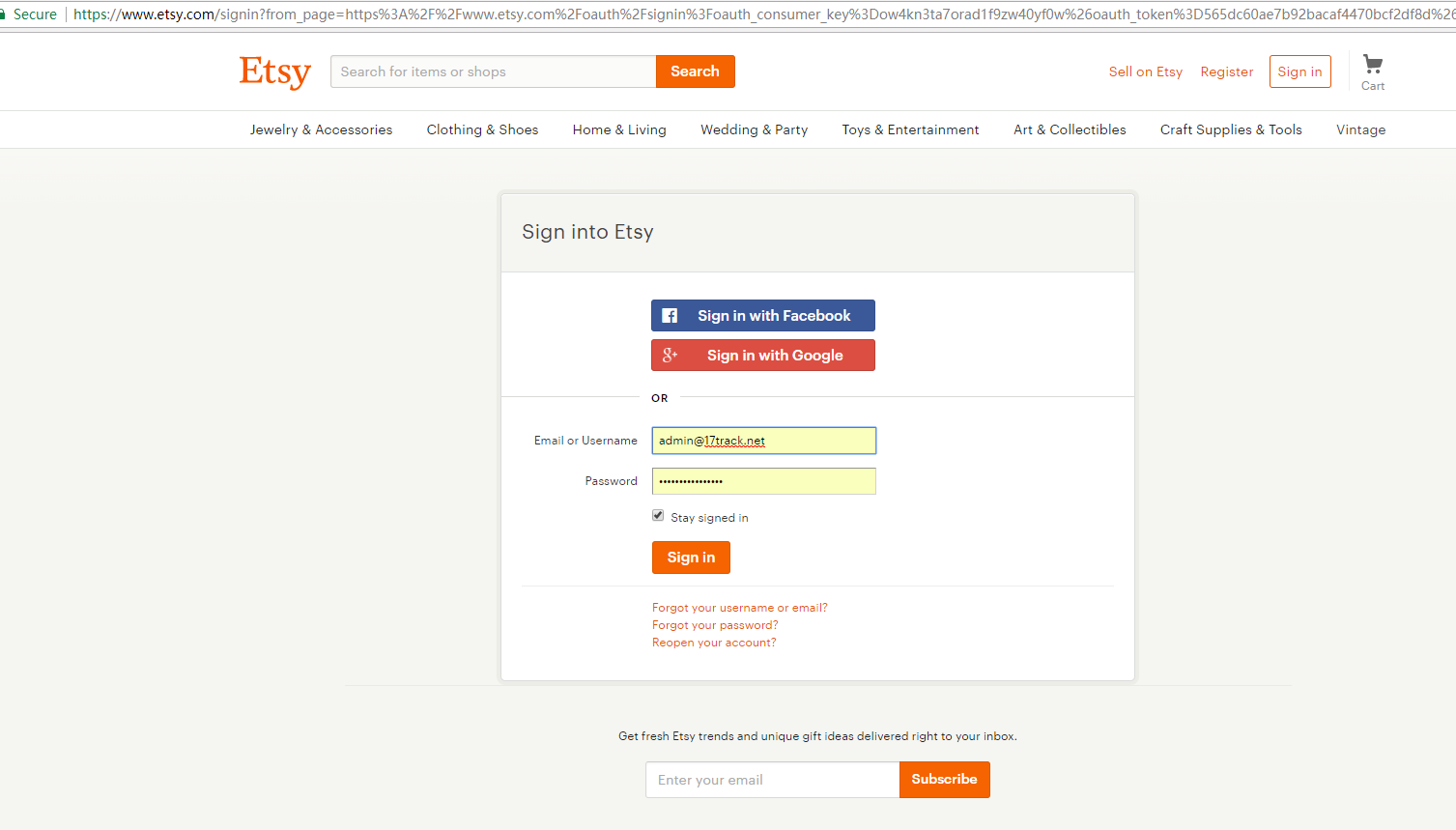Click the header Sign in button
This screenshot has width=1456, height=830.
point(1300,72)
